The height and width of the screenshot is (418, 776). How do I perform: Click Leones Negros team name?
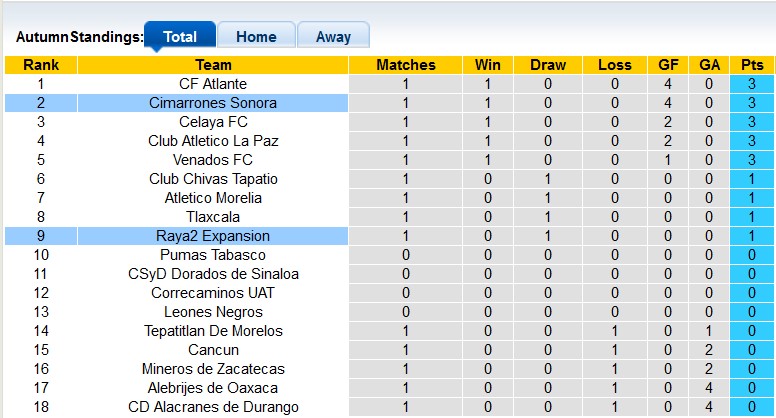click(x=213, y=312)
